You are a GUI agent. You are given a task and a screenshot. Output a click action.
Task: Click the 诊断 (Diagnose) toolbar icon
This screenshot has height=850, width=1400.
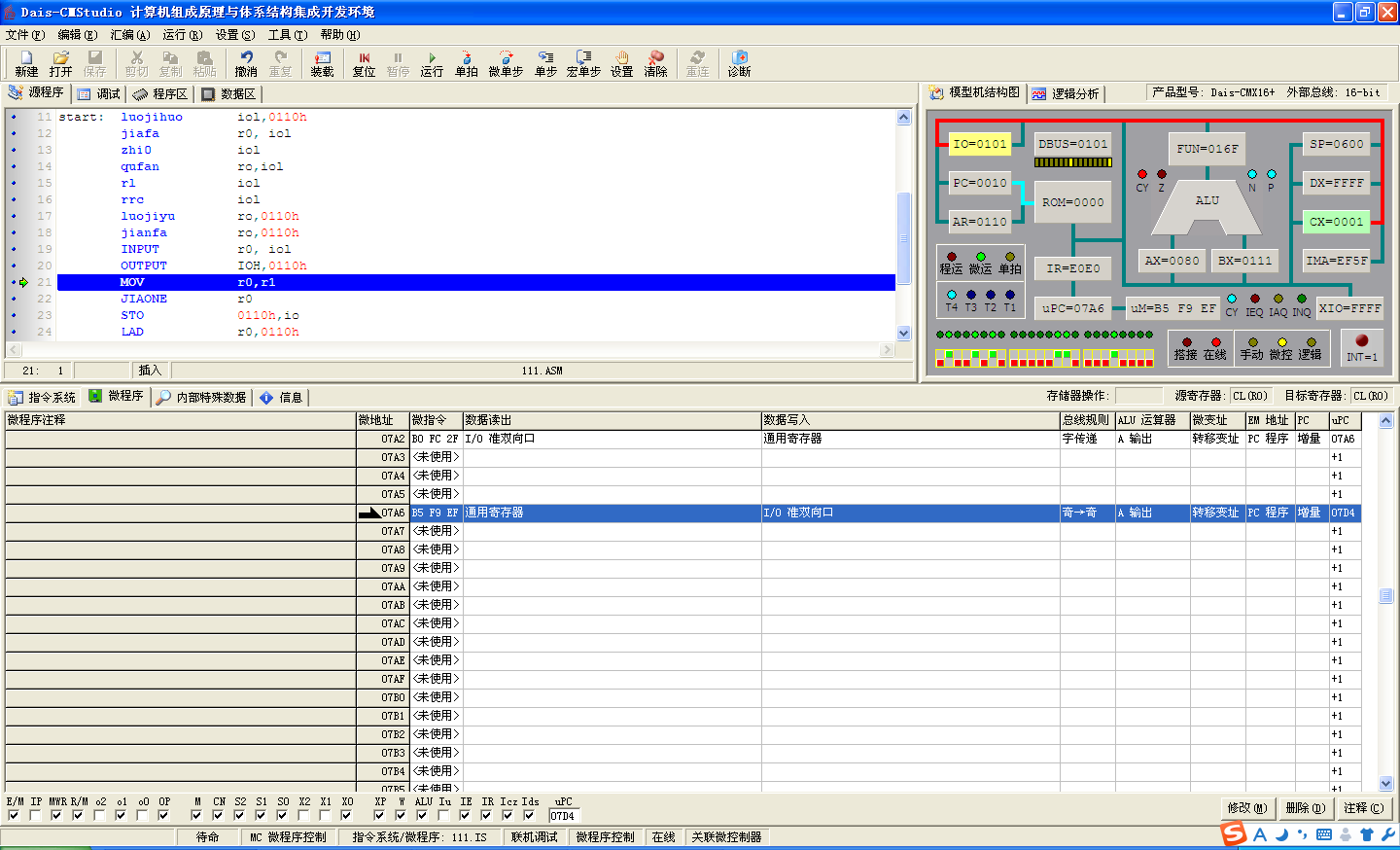tap(740, 63)
